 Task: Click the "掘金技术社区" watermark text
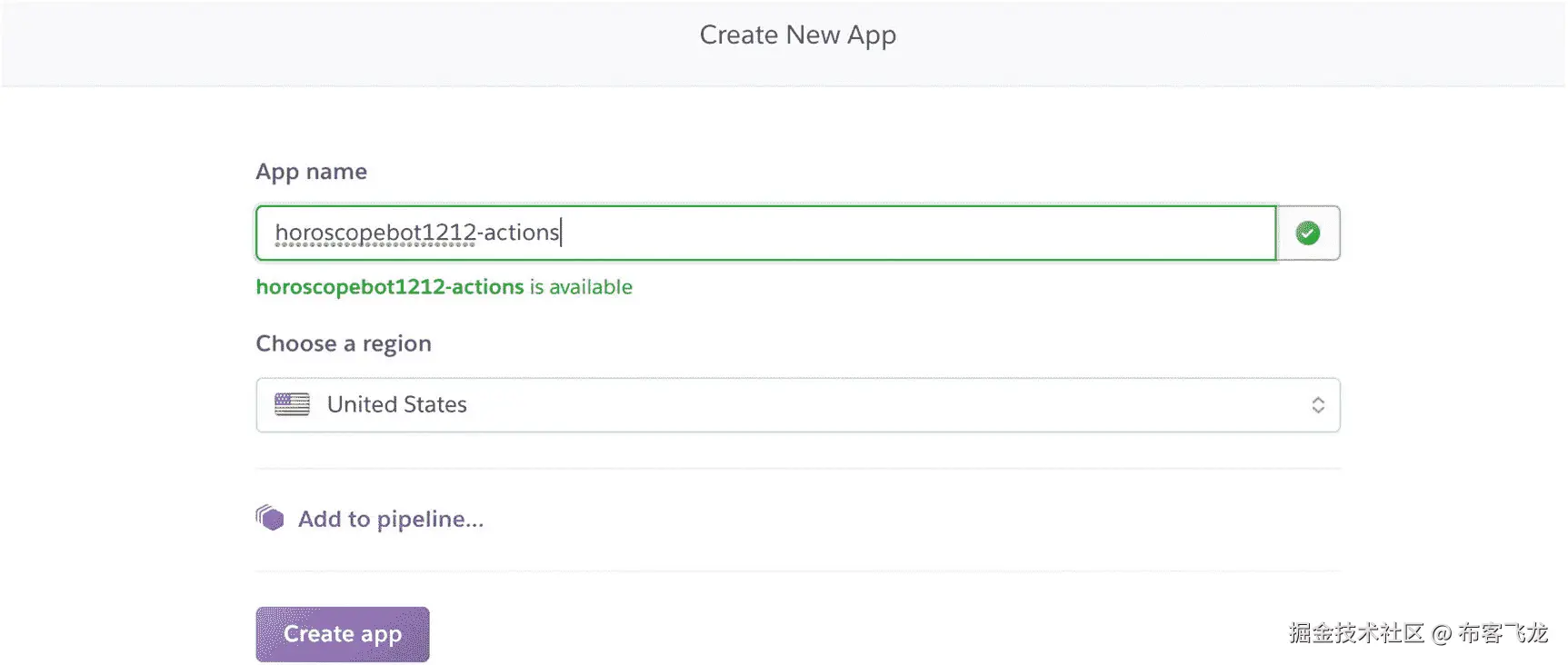tap(1356, 633)
